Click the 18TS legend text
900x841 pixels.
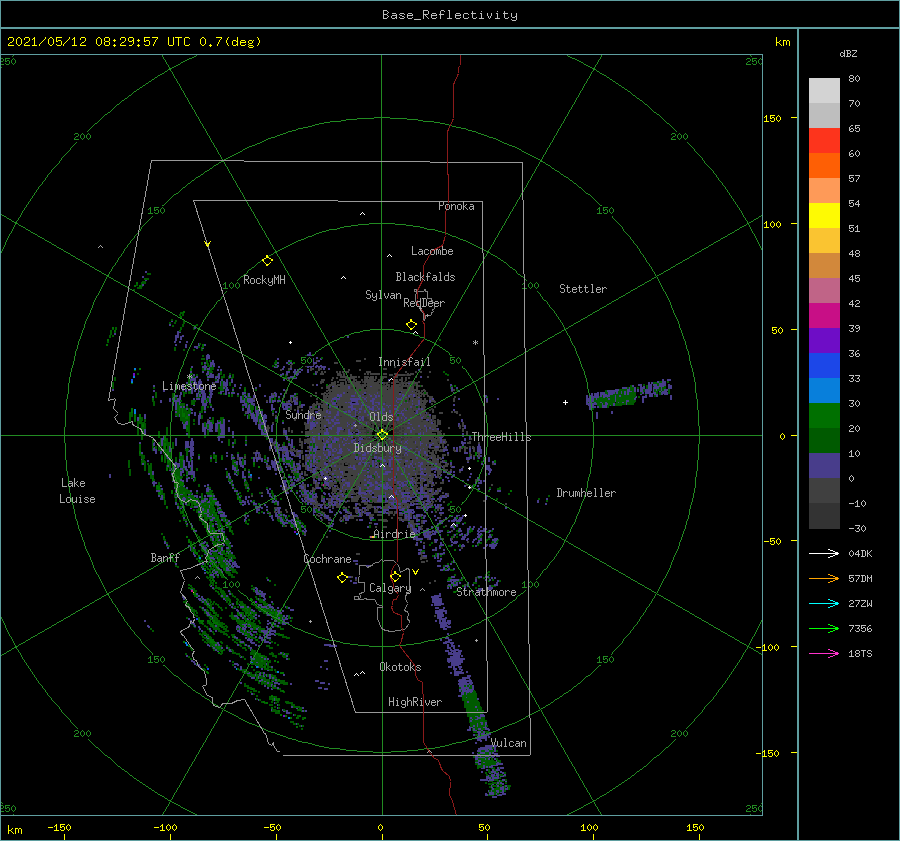(x=860, y=653)
